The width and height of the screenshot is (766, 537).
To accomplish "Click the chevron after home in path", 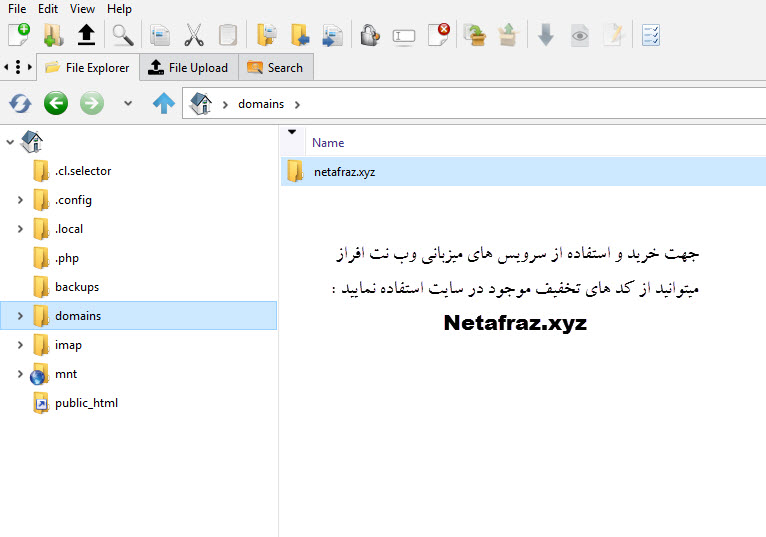I will pos(225,105).
